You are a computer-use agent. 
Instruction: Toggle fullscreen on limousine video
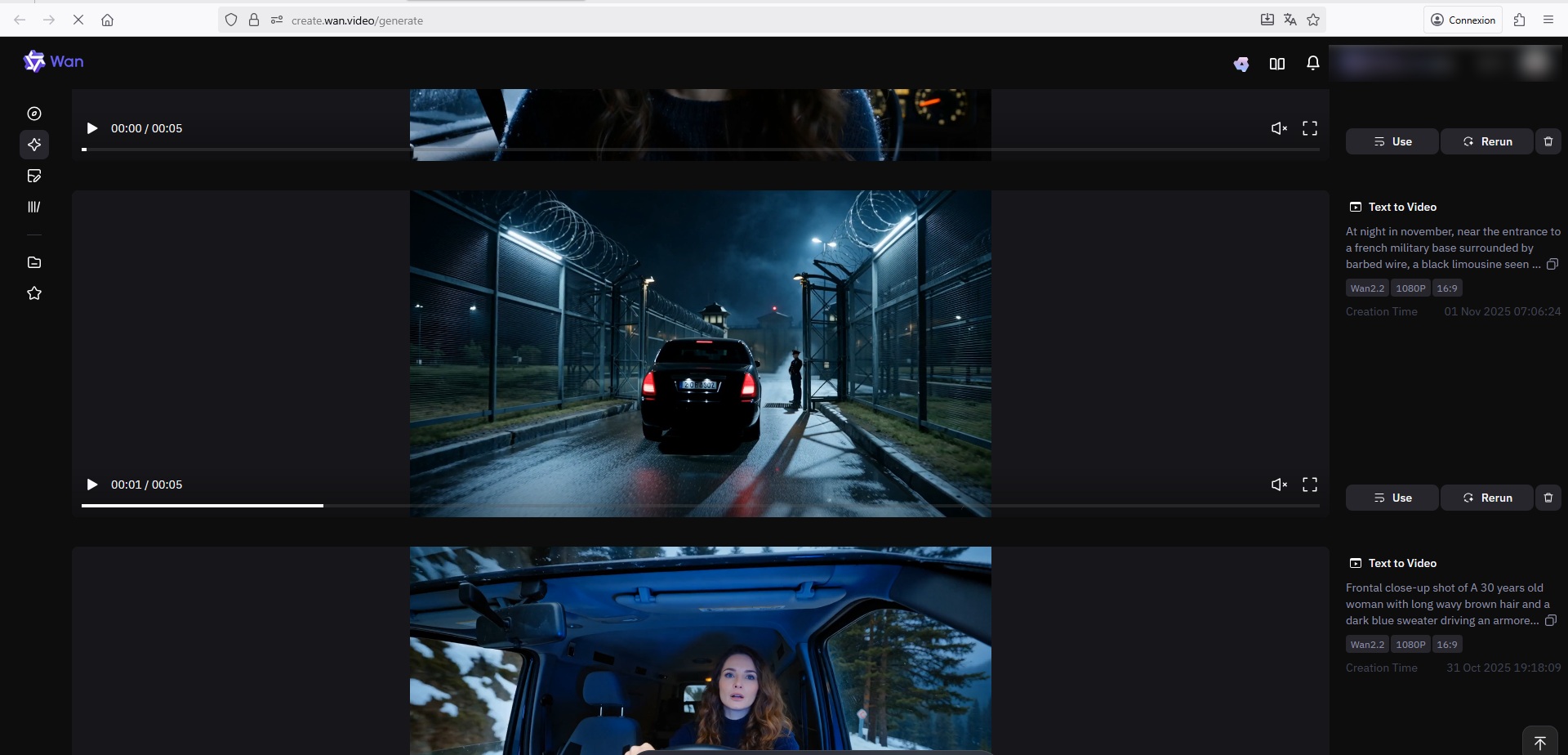point(1310,485)
